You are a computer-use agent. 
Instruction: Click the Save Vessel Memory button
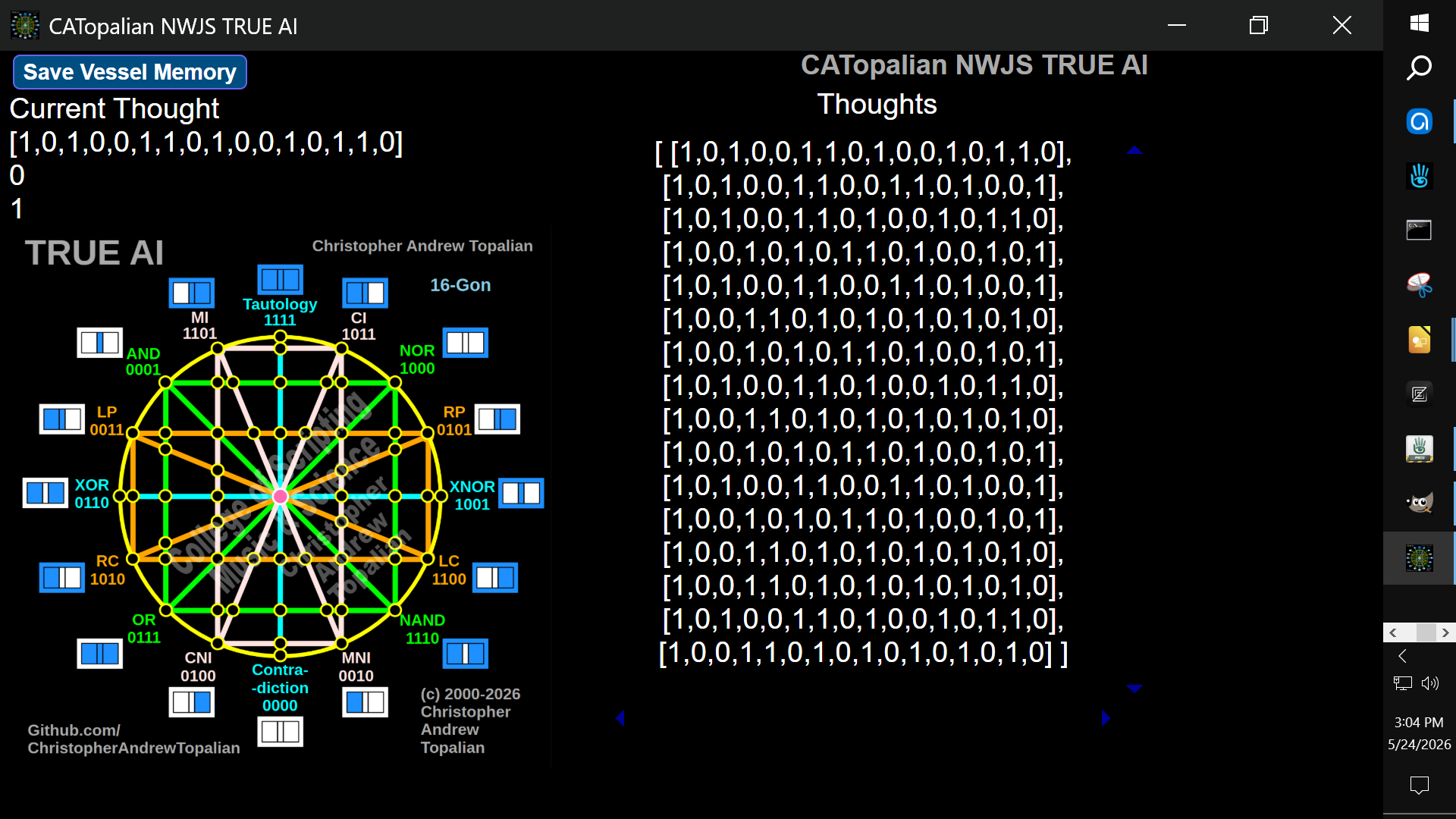pyautogui.click(x=130, y=72)
